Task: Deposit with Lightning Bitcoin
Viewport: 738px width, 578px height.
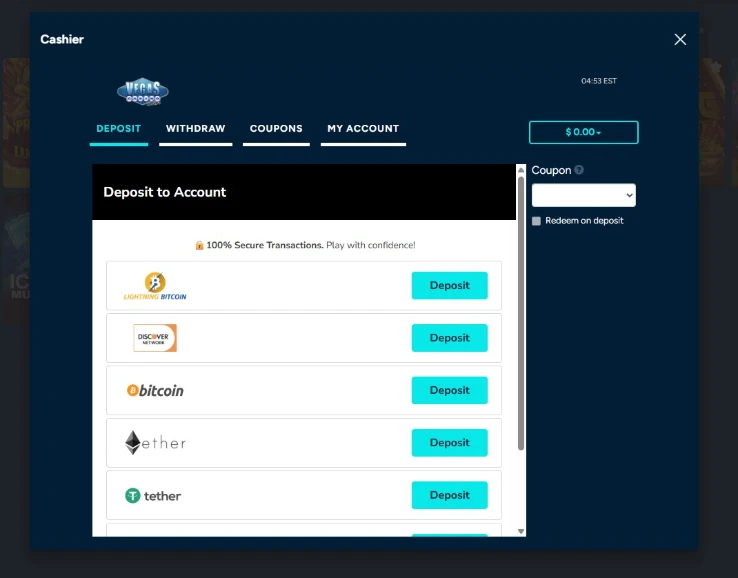Action: 449,285
